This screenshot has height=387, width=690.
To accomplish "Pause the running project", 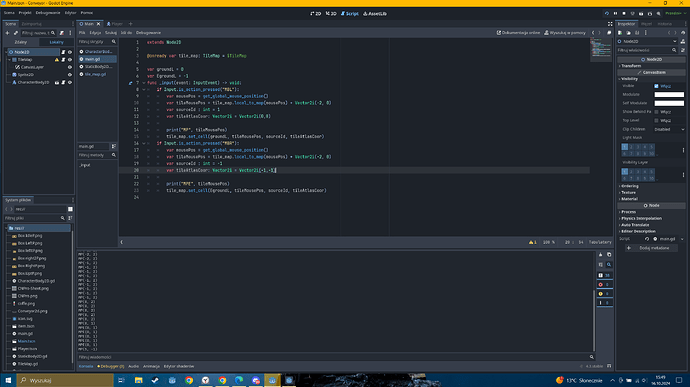I will [615, 14].
